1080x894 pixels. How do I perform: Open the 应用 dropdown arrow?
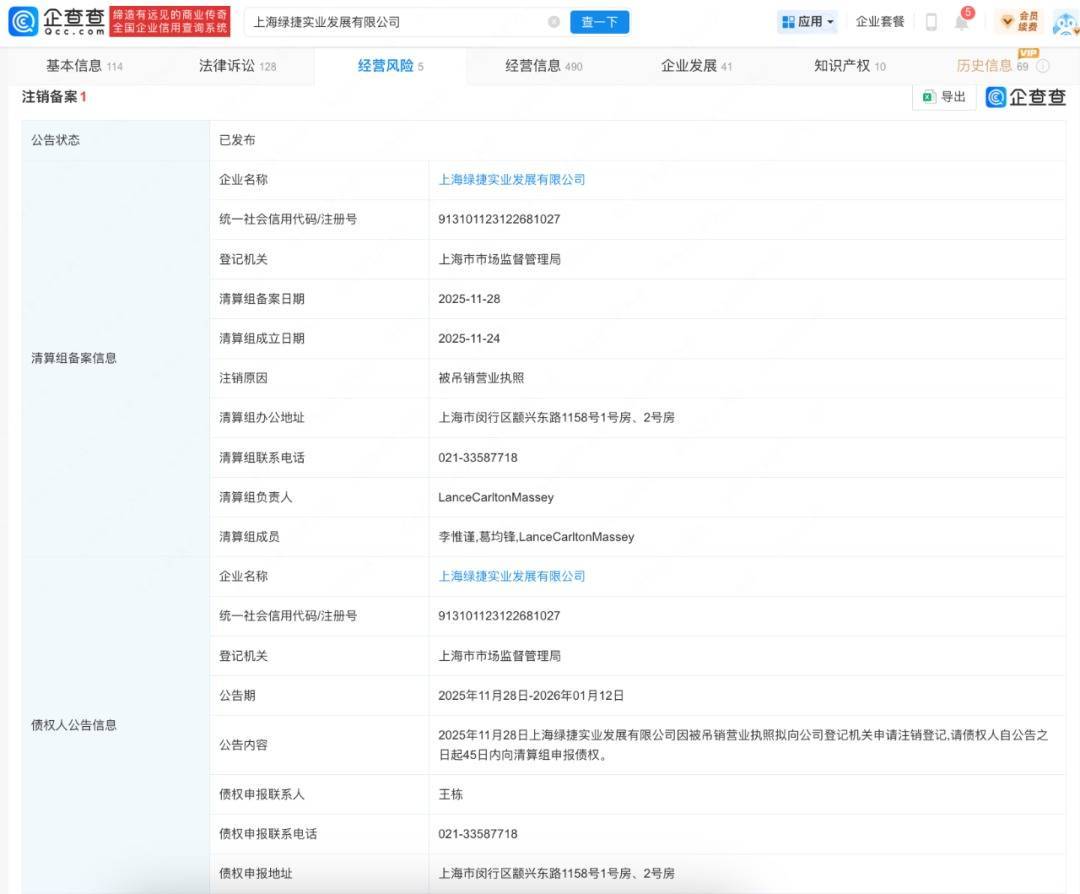tap(829, 21)
